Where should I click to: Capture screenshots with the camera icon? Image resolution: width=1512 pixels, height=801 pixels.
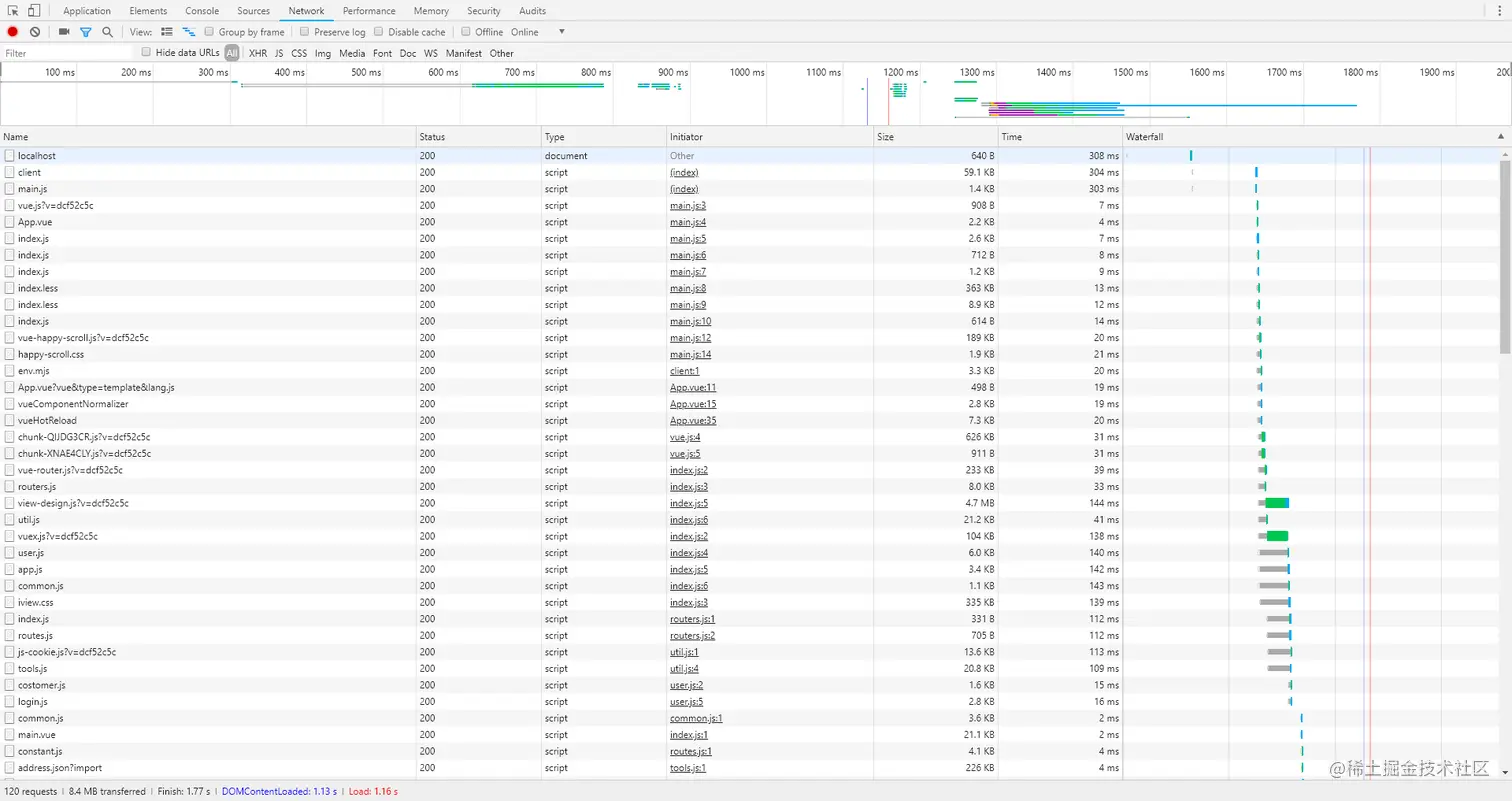click(x=64, y=32)
